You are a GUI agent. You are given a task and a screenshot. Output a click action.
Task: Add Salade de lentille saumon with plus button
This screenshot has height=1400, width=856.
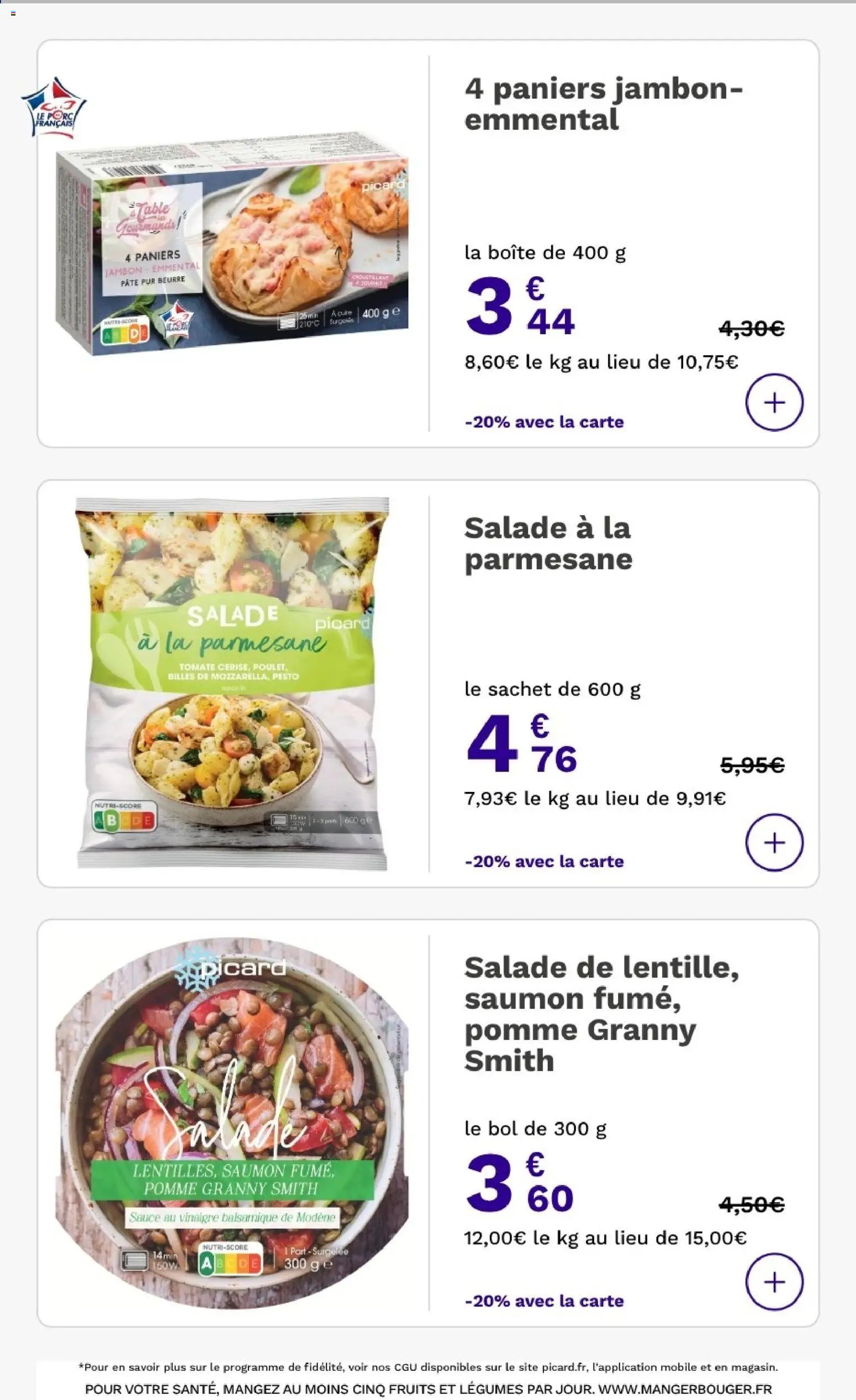774,1282
